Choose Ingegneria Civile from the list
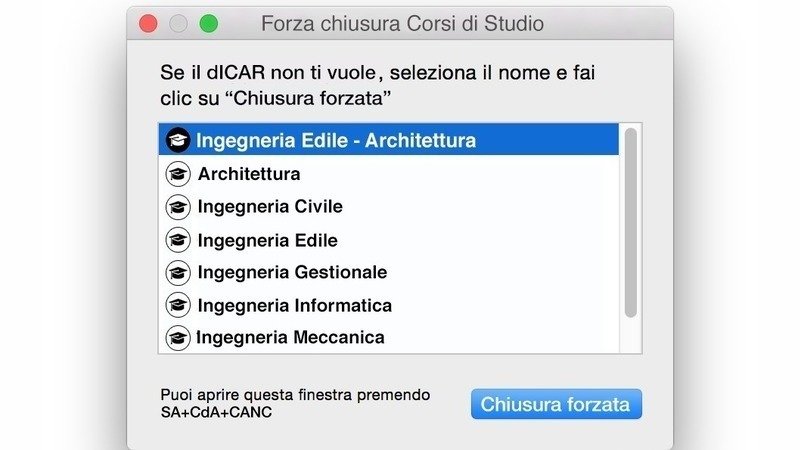800x450 pixels. point(270,207)
